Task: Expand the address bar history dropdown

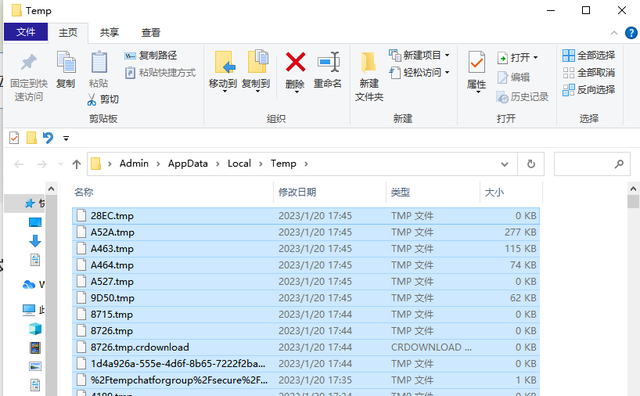Action: (x=504, y=164)
